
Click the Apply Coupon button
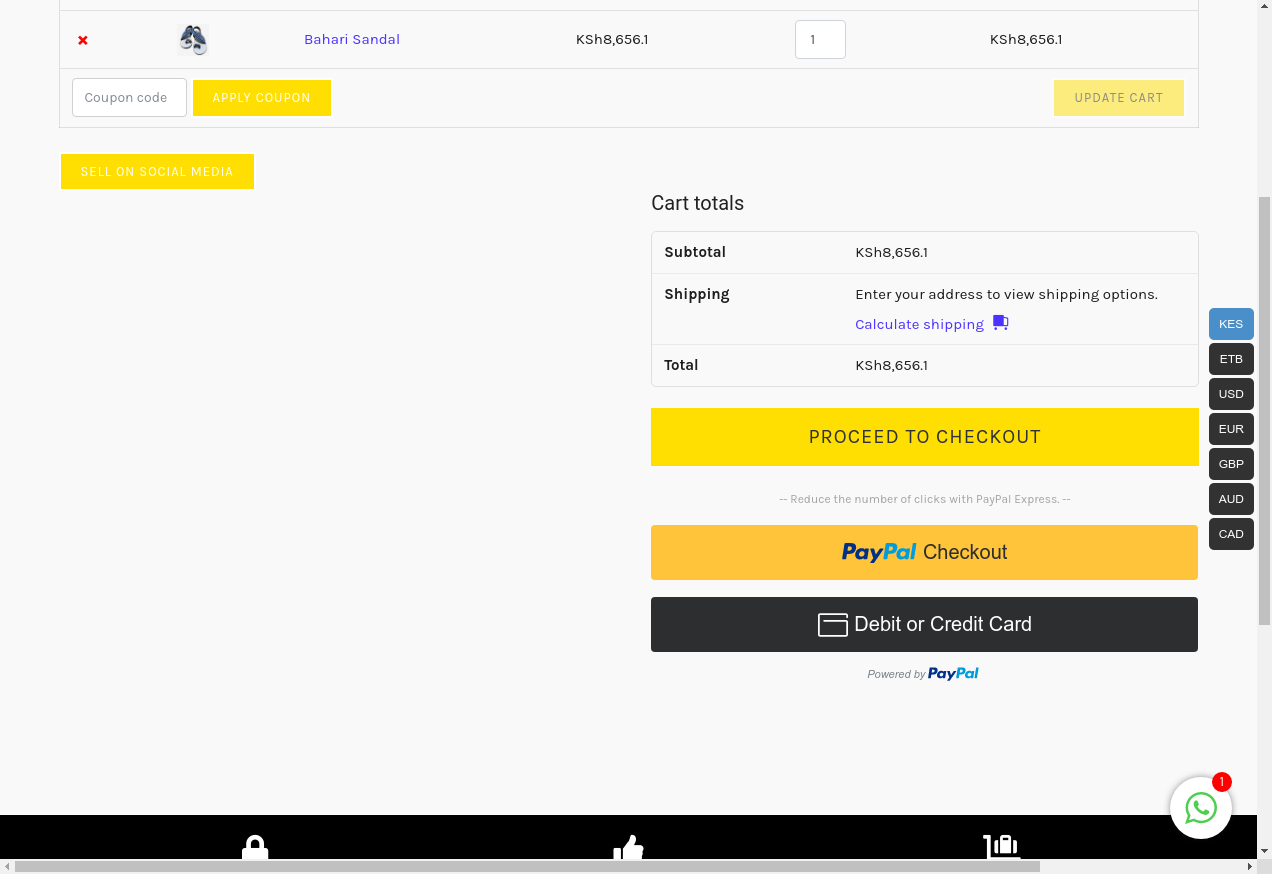pyautogui.click(x=261, y=98)
